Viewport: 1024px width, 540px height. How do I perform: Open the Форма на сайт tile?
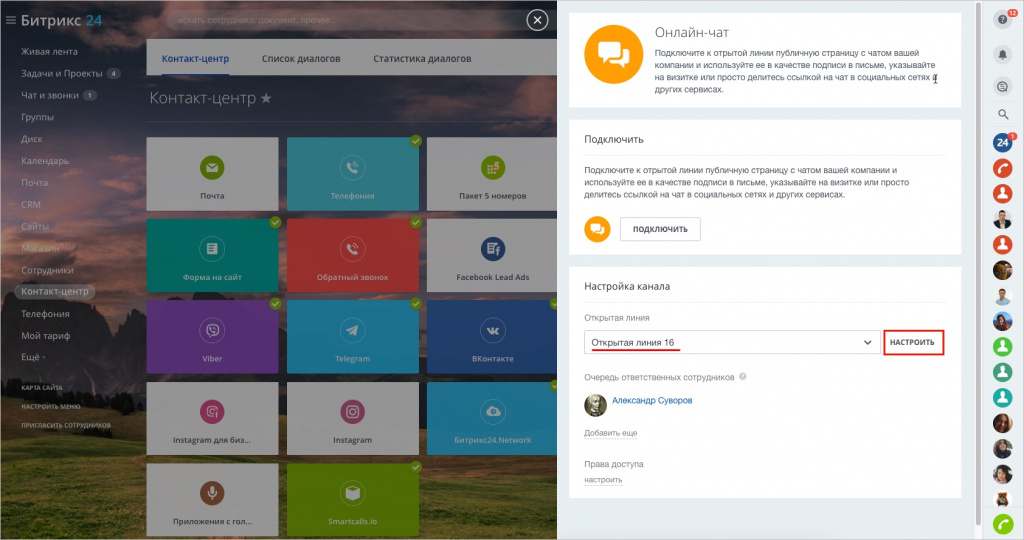point(212,255)
